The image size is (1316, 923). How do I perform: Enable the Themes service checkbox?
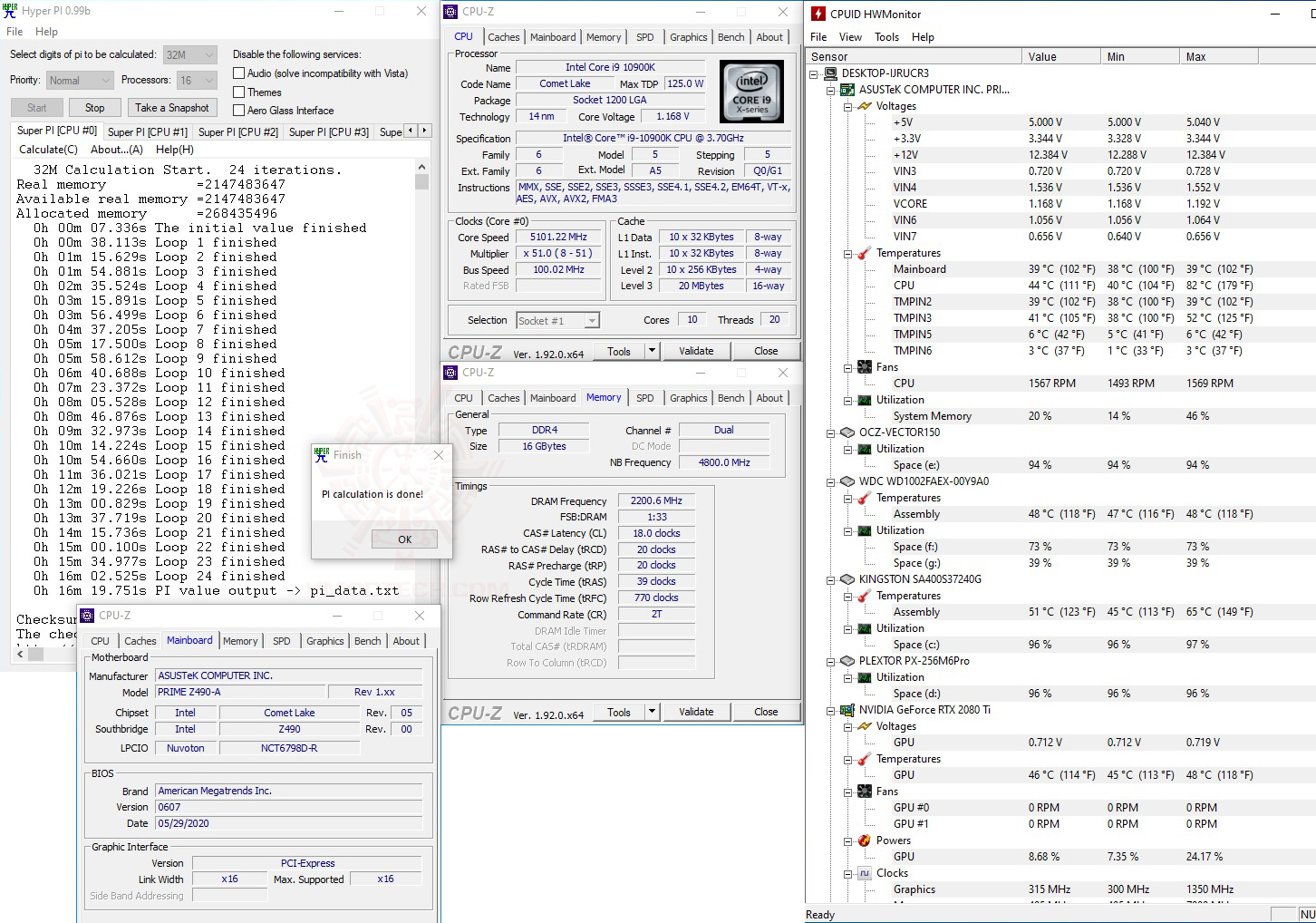pos(238,92)
